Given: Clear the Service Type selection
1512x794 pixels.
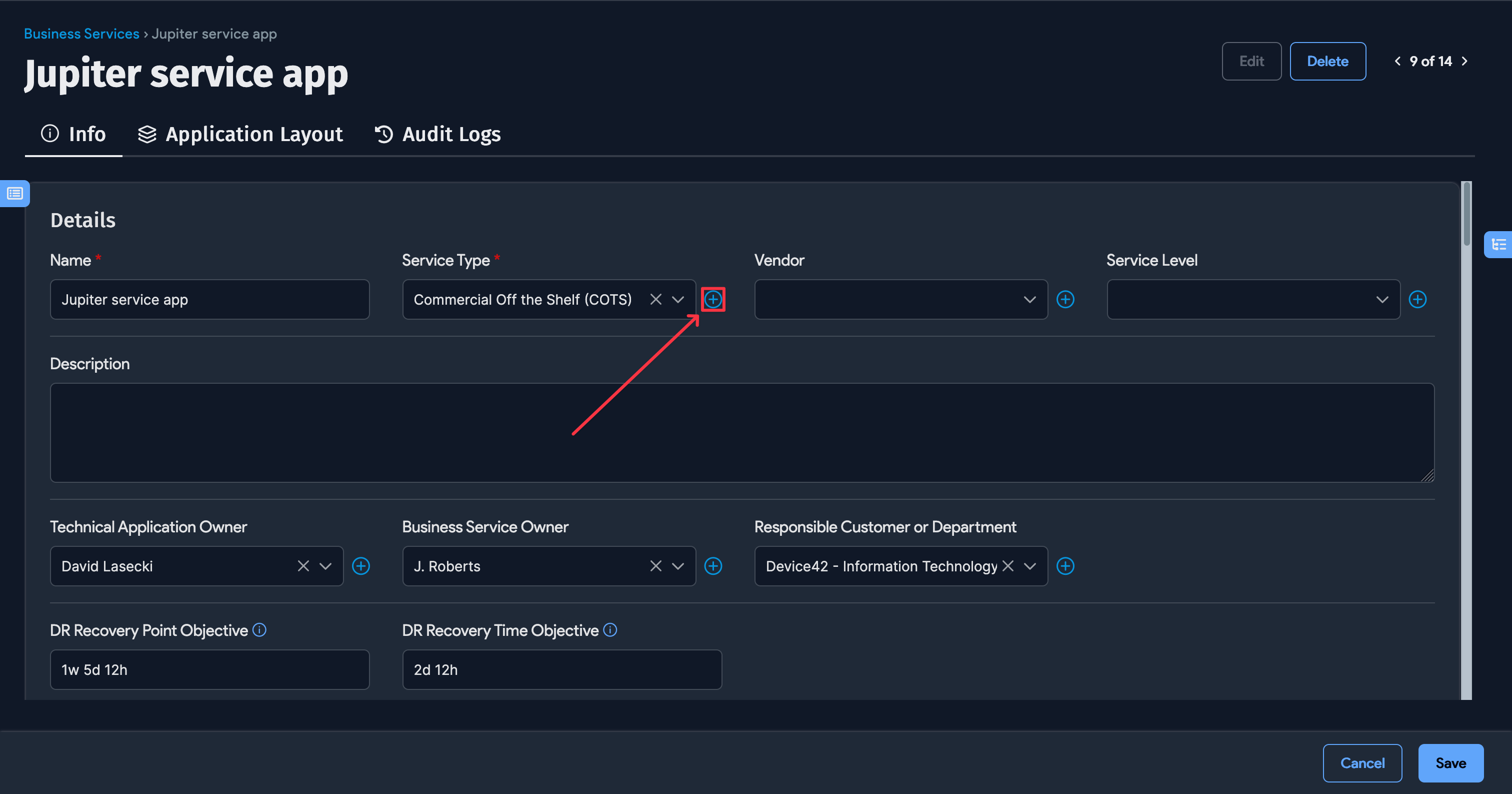Looking at the screenshot, I should click(x=655, y=300).
